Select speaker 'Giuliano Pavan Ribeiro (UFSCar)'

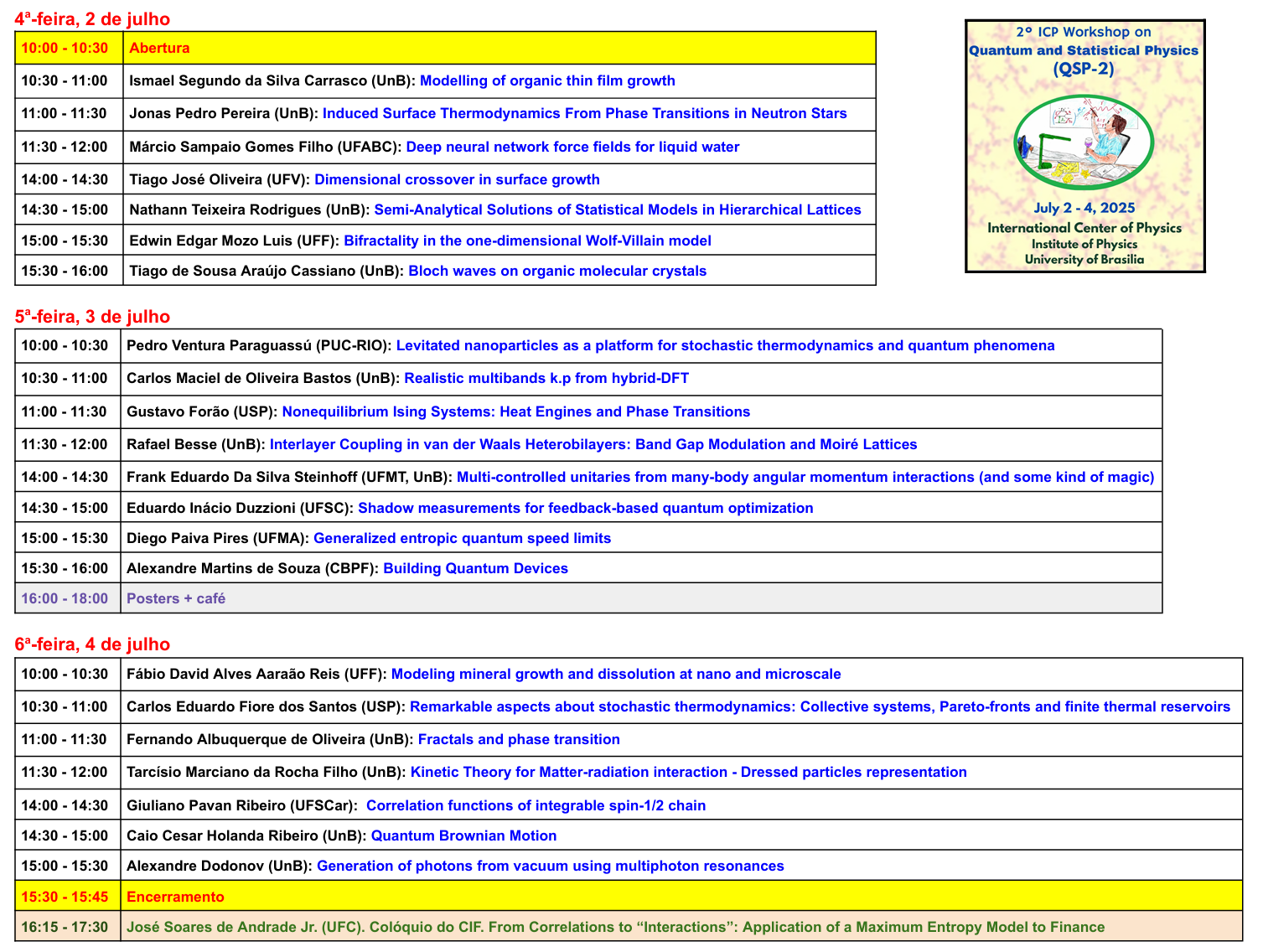pyautogui.click(x=242, y=805)
